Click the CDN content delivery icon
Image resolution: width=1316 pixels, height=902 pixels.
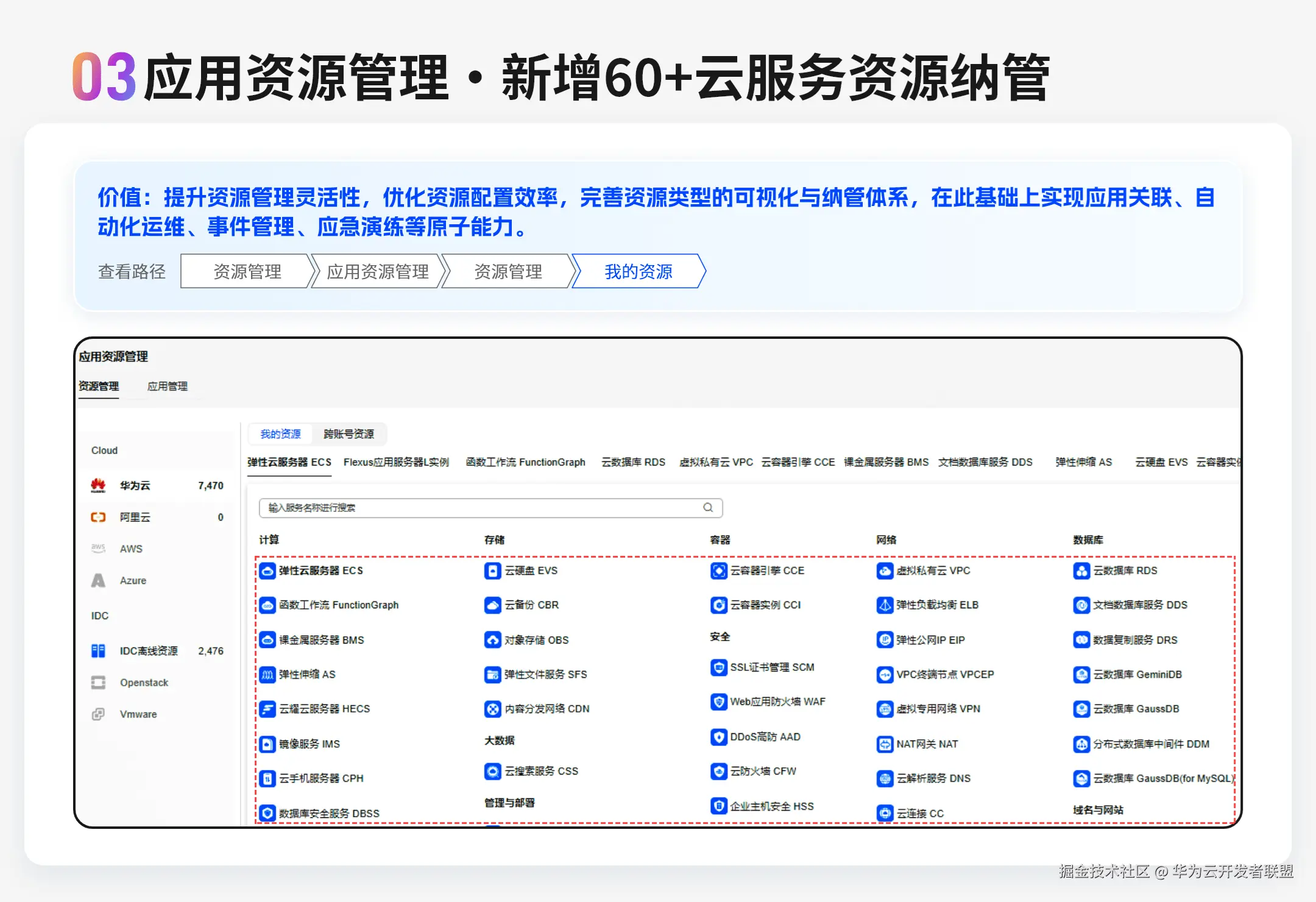click(492, 709)
